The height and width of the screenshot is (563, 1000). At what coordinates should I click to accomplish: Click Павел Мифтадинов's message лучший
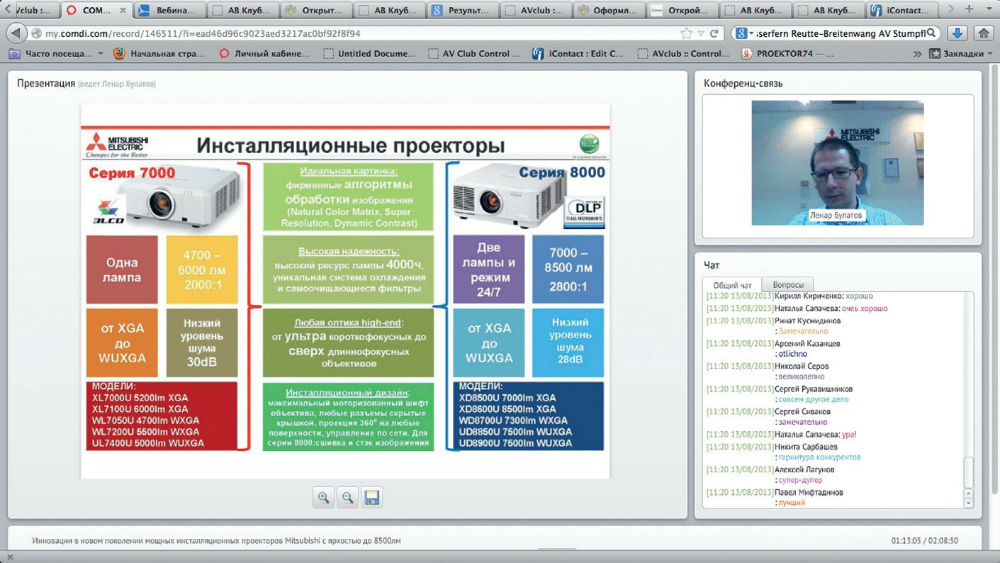791,502
